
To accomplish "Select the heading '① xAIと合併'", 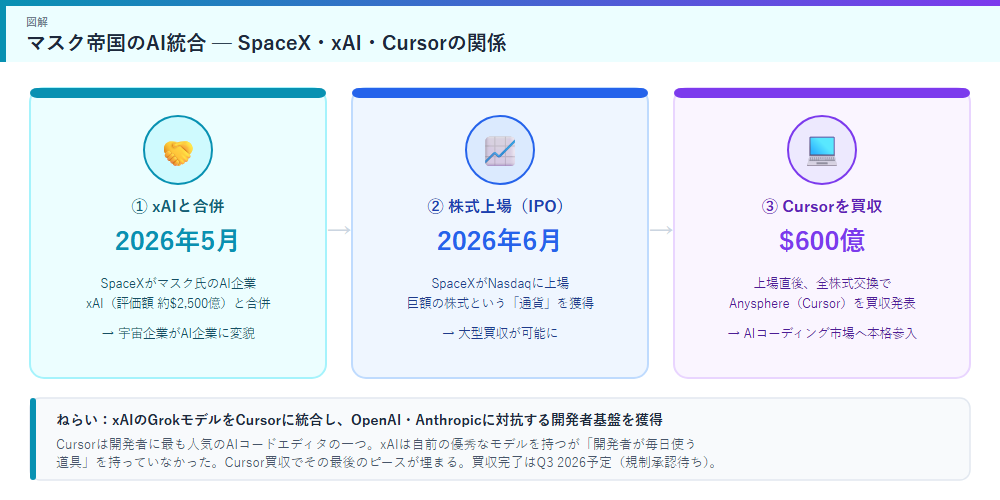I will point(178,206).
